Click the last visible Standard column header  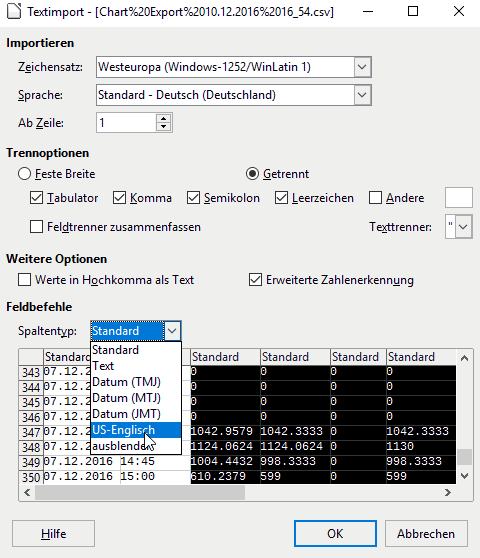point(421,357)
